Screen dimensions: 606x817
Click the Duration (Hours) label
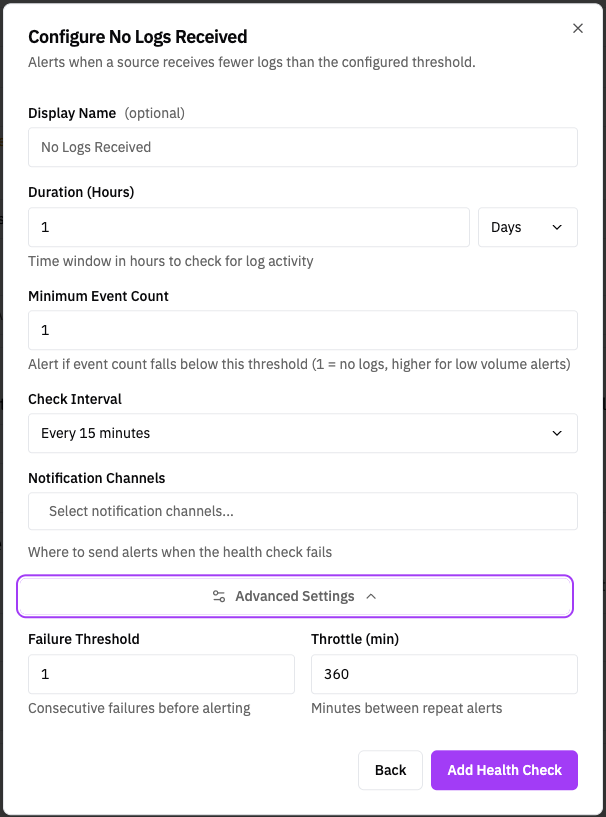click(x=80, y=192)
